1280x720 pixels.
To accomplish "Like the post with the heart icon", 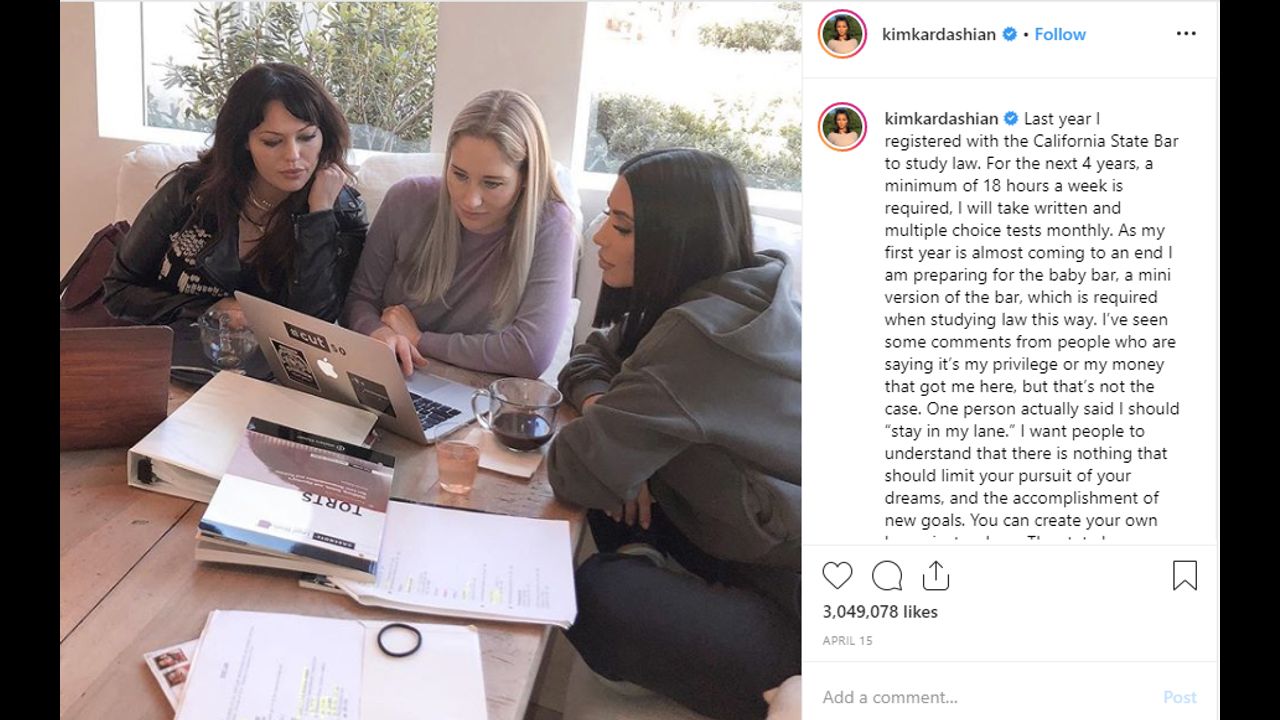I will click(837, 575).
